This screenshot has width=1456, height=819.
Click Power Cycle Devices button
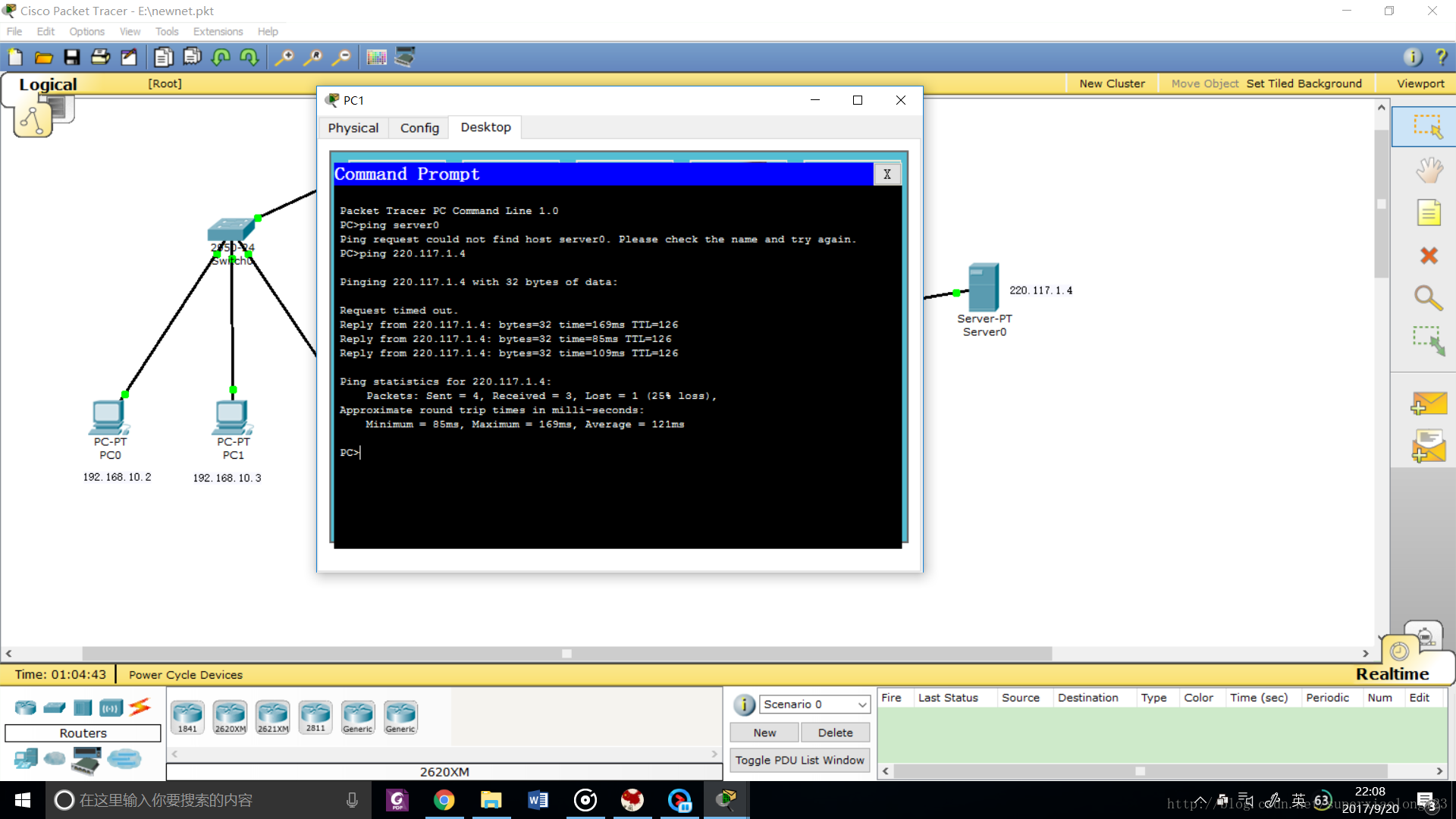tap(186, 674)
